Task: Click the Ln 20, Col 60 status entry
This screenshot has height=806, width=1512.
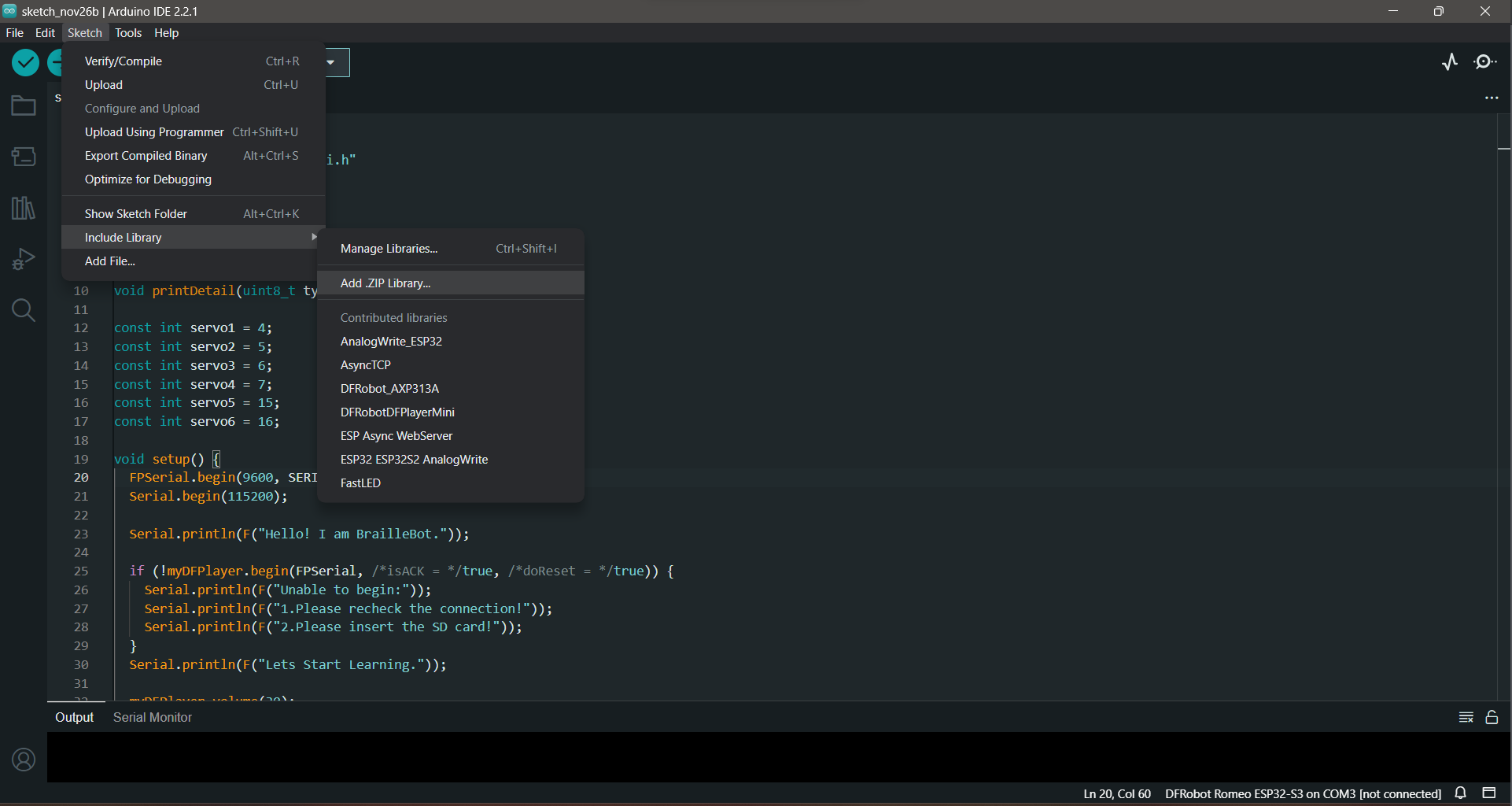Action: click(1117, 793)
